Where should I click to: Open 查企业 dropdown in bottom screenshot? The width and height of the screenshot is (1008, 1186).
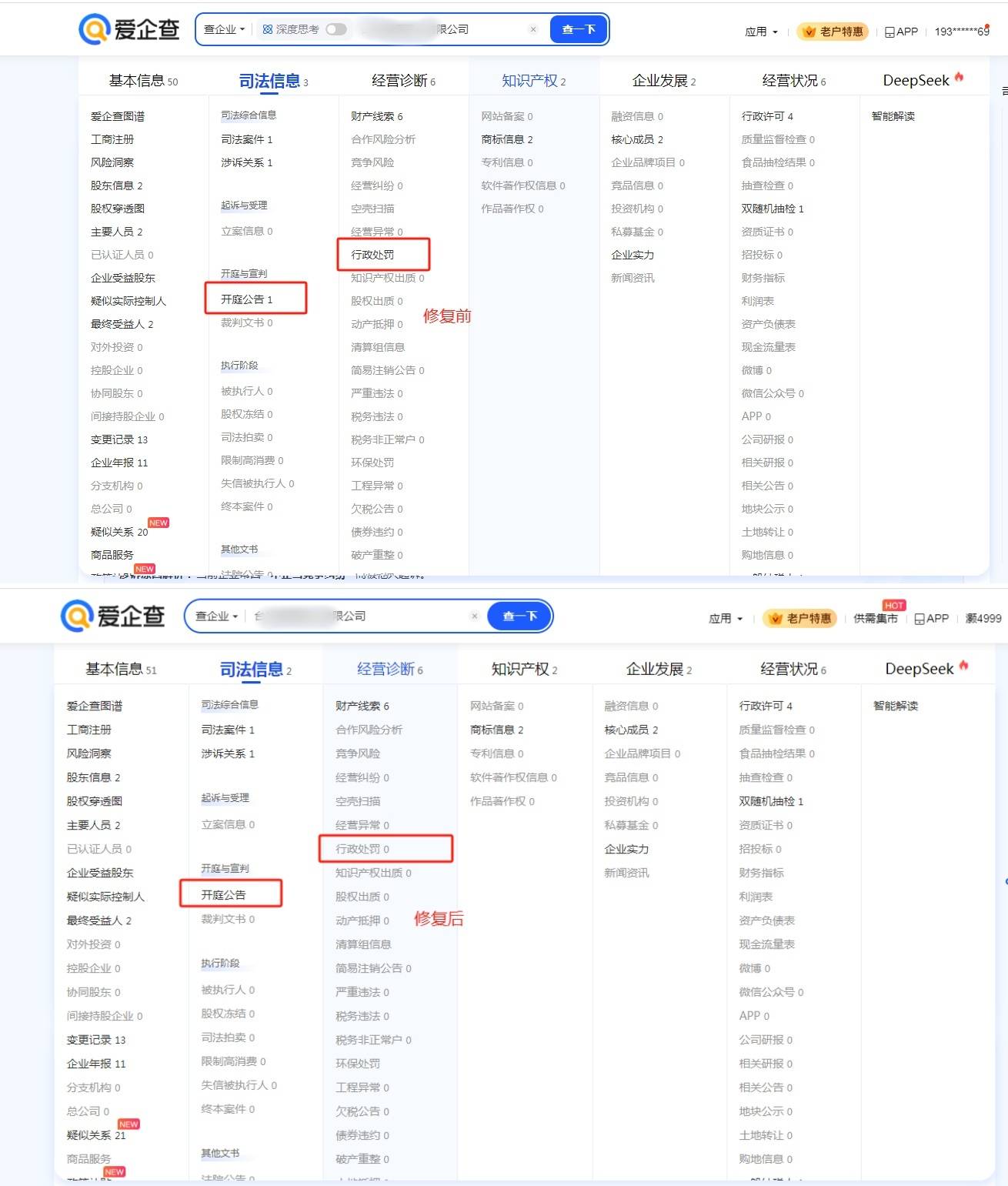[x=216, y=616]
